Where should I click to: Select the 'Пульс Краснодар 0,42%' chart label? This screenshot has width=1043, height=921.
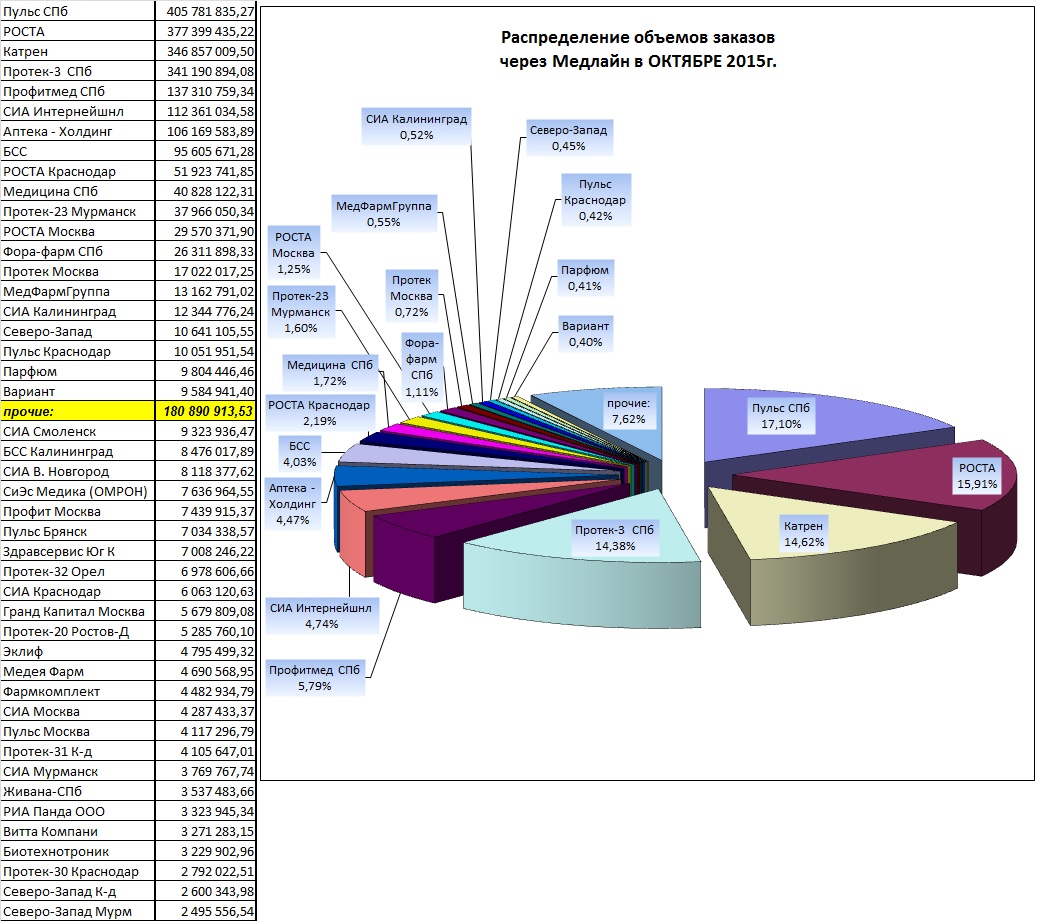[595, 199]
